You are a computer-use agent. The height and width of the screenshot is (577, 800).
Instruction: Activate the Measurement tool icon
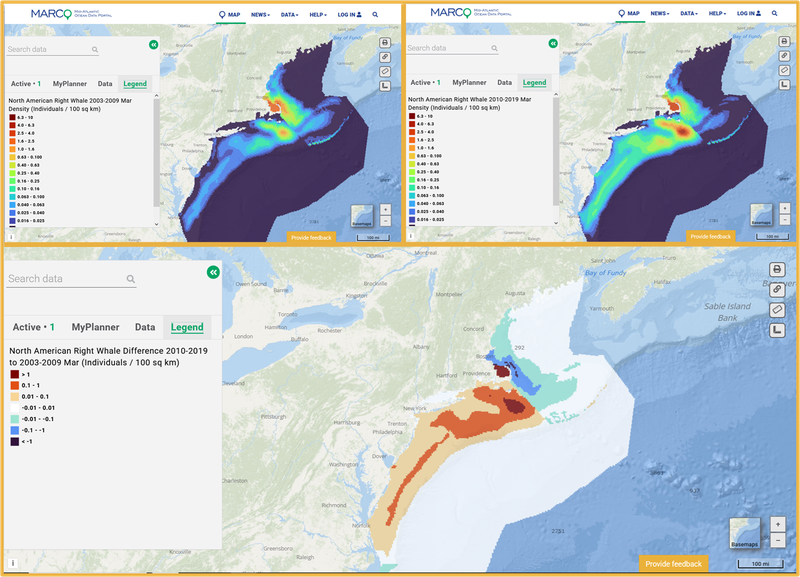(x=777, y=331)
